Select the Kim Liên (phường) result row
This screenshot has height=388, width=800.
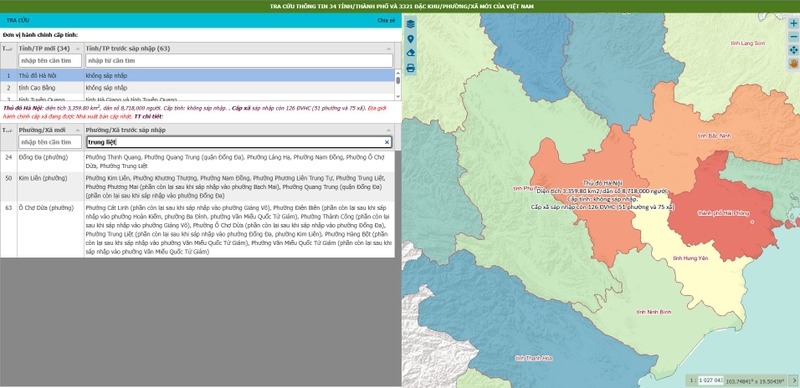[x=197, y=187]
